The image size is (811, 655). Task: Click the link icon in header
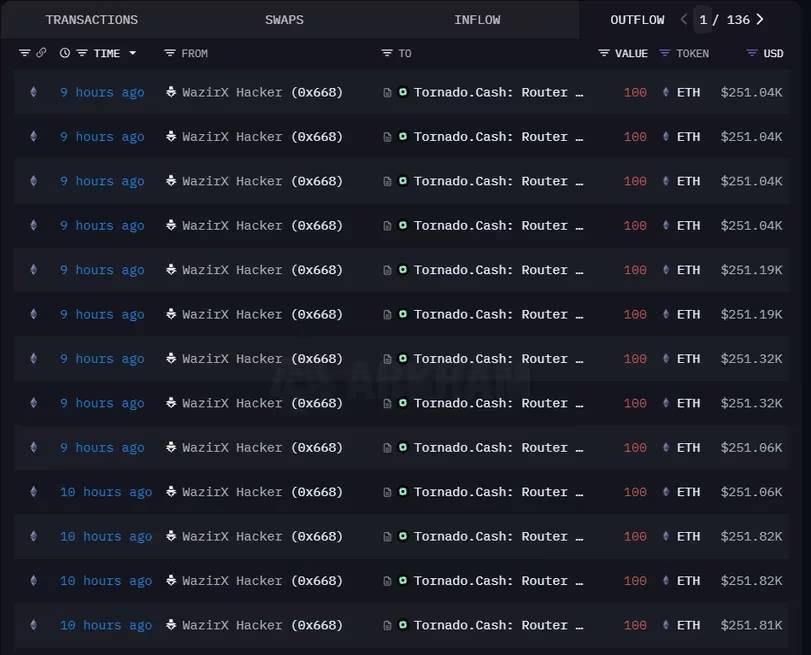tap(41, 53)
